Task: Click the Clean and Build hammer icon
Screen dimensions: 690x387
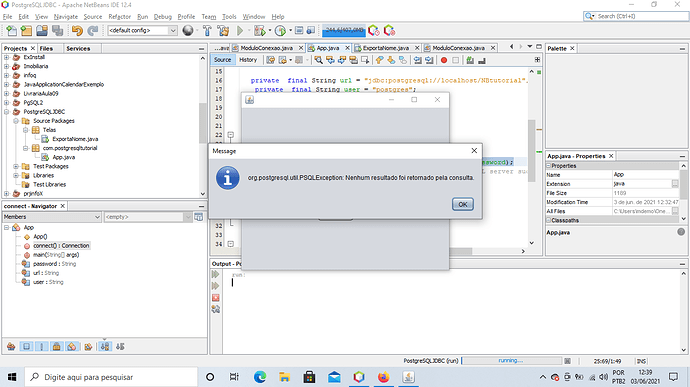Action: (224, 30)
